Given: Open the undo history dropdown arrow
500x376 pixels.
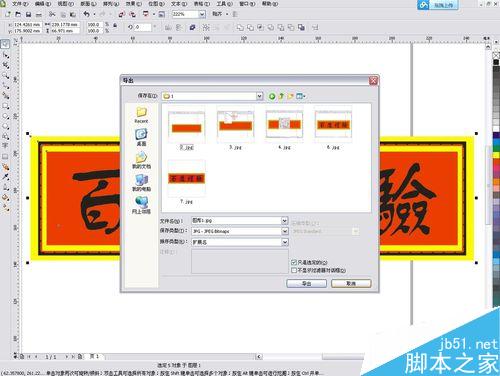Looking at the screenshot, I should 94,14.
